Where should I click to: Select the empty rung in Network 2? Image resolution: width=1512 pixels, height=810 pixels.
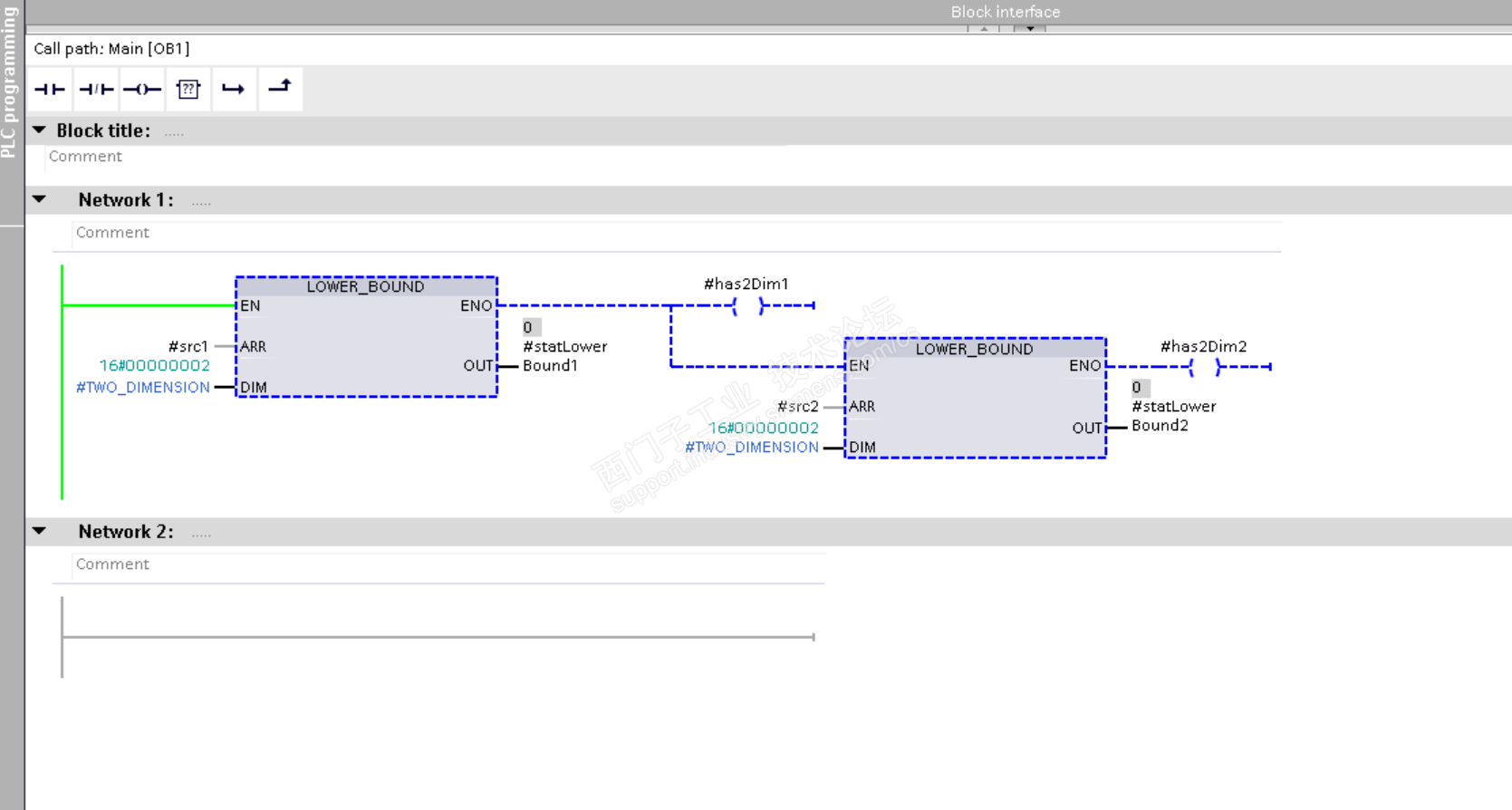click(438, 637)
